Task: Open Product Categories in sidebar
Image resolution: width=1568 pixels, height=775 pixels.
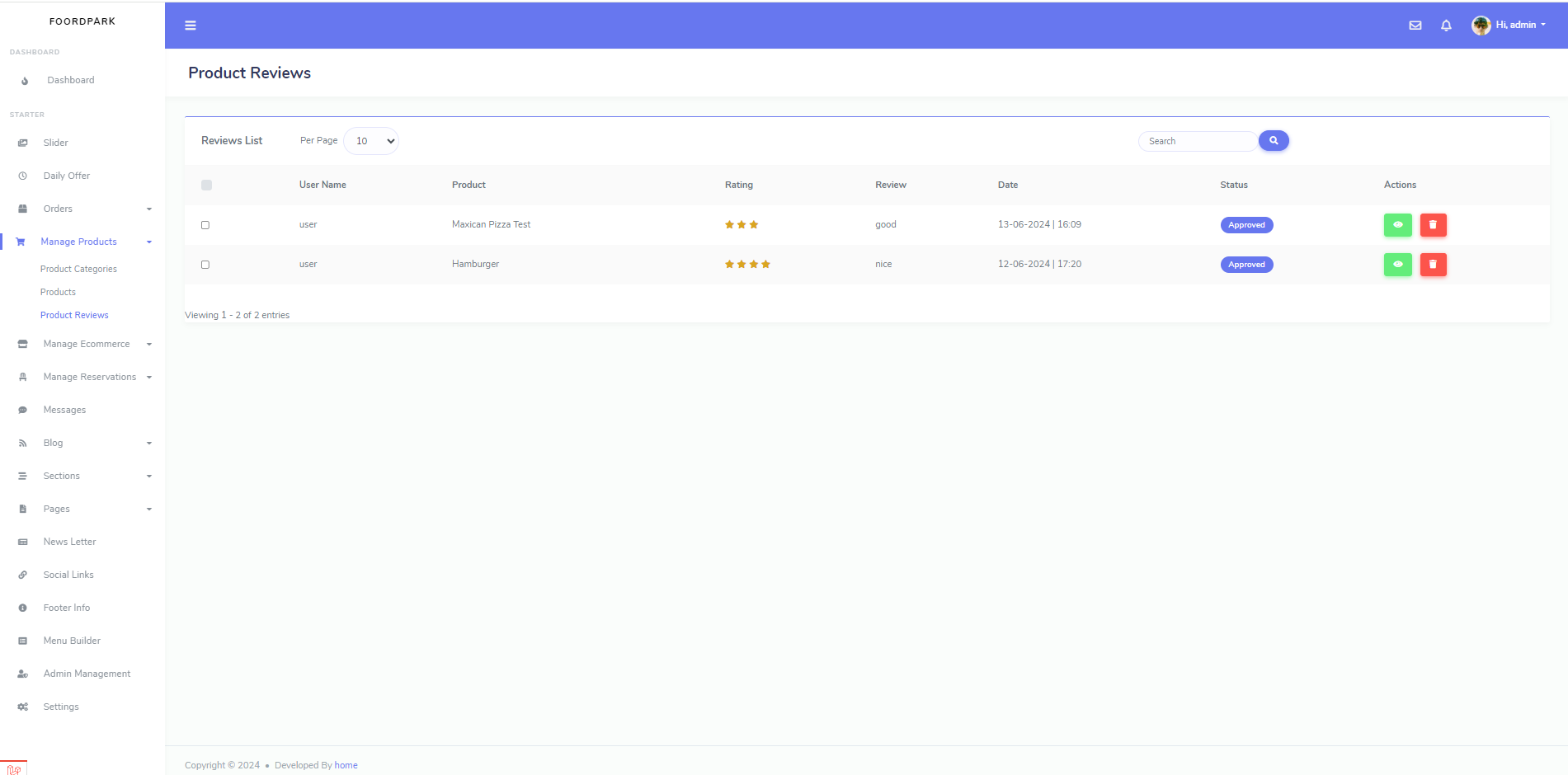Action: (78, 269)
